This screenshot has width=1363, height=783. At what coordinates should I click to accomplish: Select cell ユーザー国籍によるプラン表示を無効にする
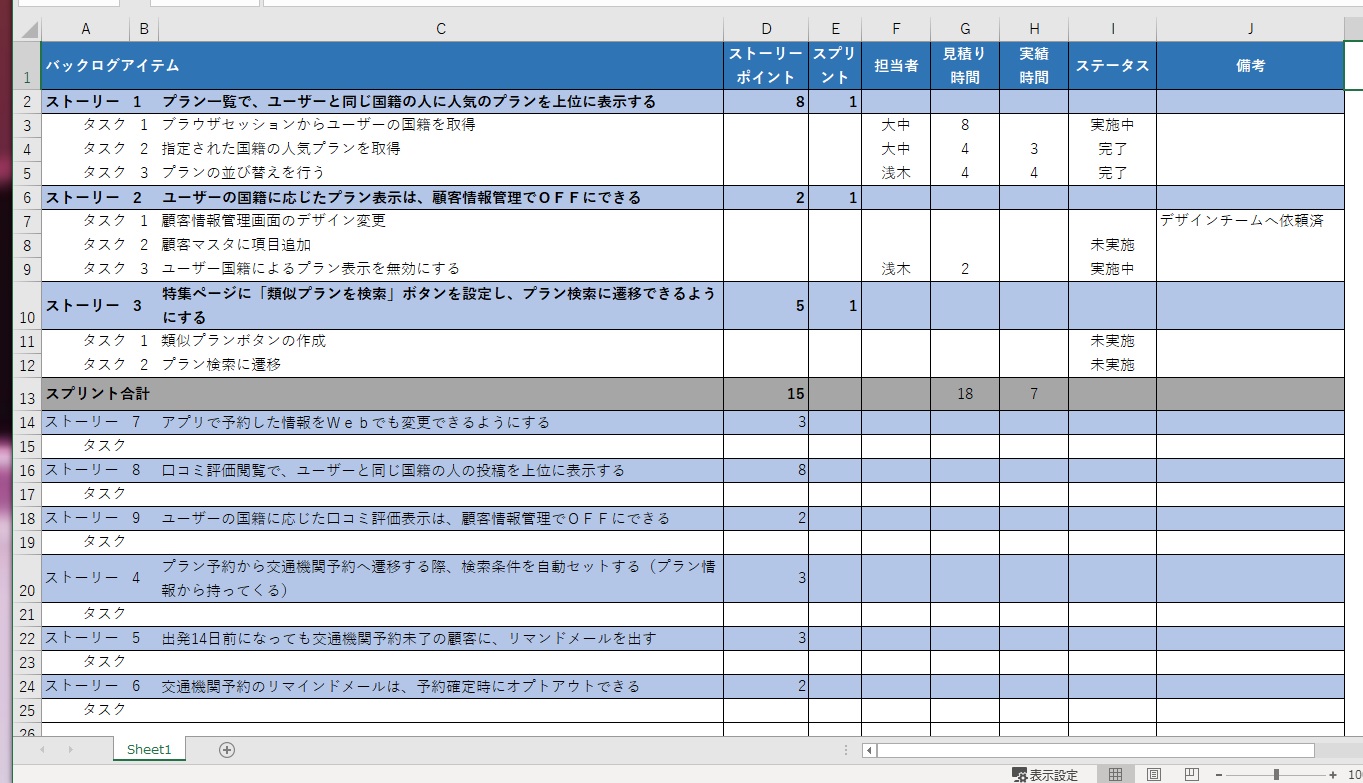point(441,269)
